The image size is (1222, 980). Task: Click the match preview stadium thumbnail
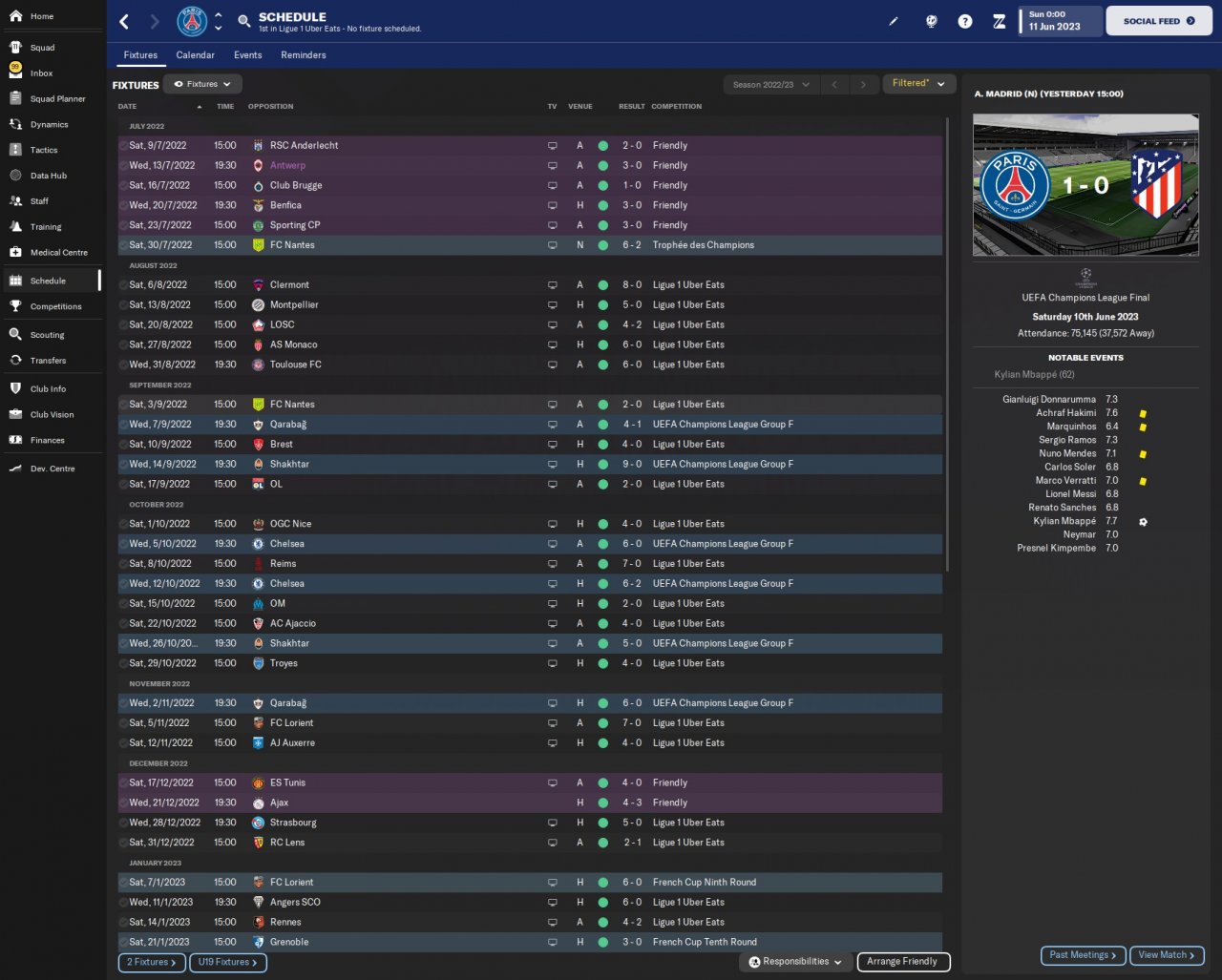coord(1085,185)
